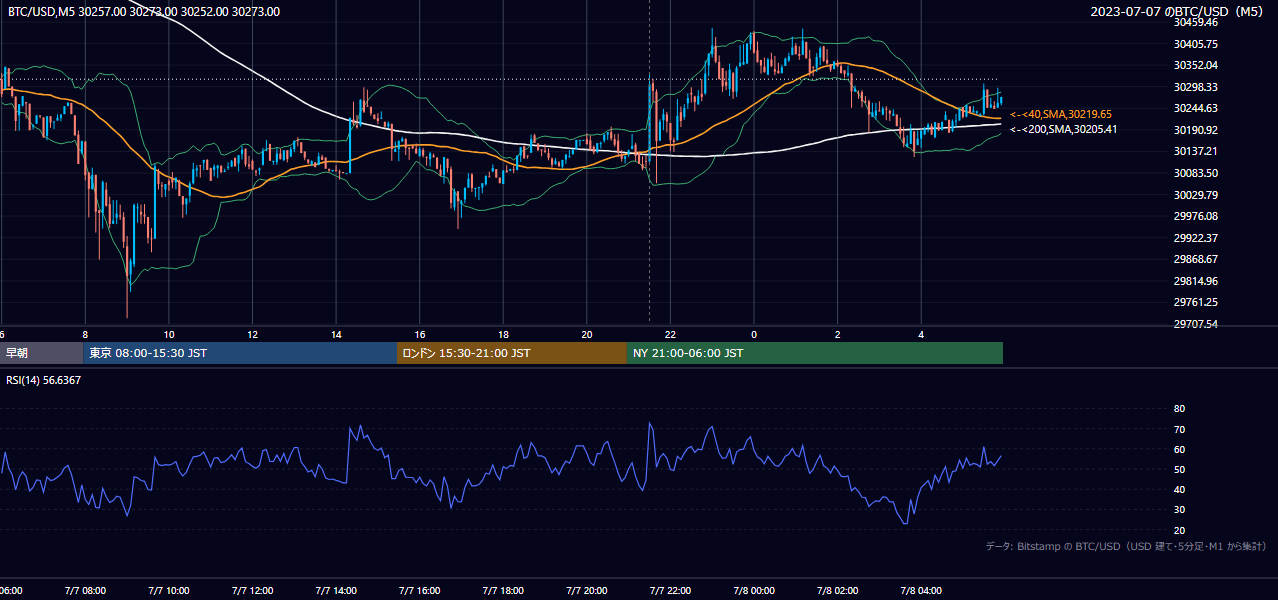This screenshot has width=1278, height=600.
Task: Click the ロンドン 15:30-21:00 JST session bar
Action: pyautogui.click(x=512, y=353)
